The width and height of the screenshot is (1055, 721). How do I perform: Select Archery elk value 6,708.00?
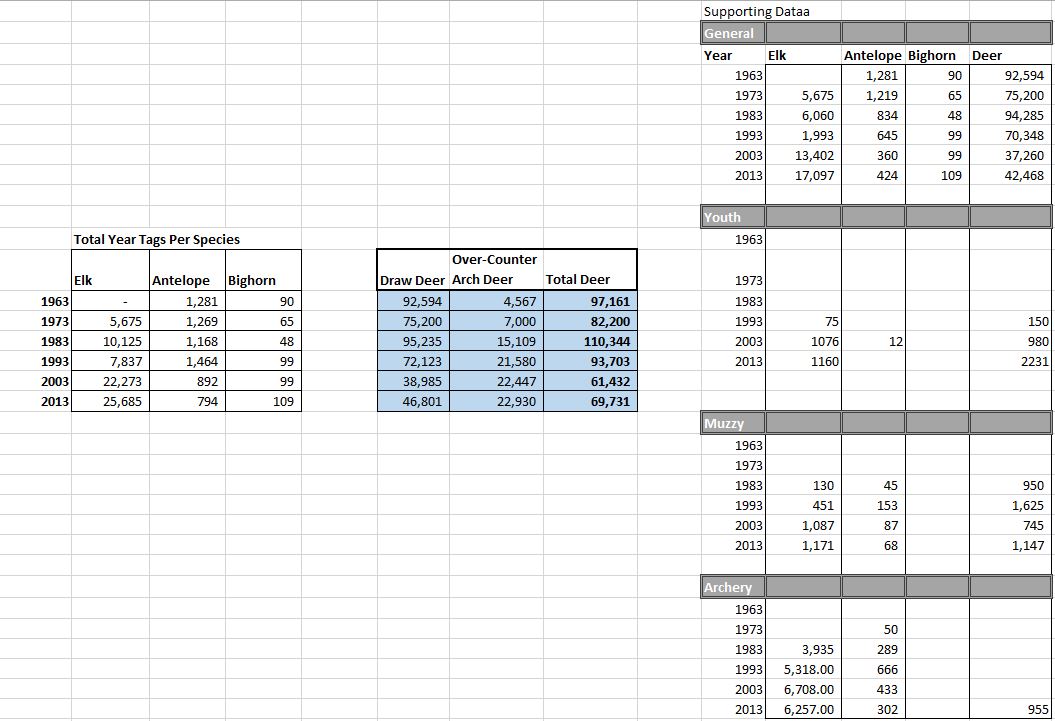coord(803,689)
